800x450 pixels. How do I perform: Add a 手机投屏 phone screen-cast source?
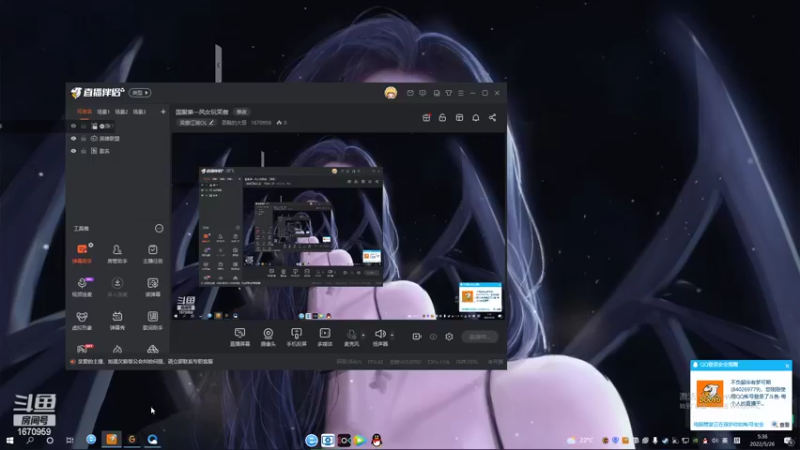pos(296,337)
